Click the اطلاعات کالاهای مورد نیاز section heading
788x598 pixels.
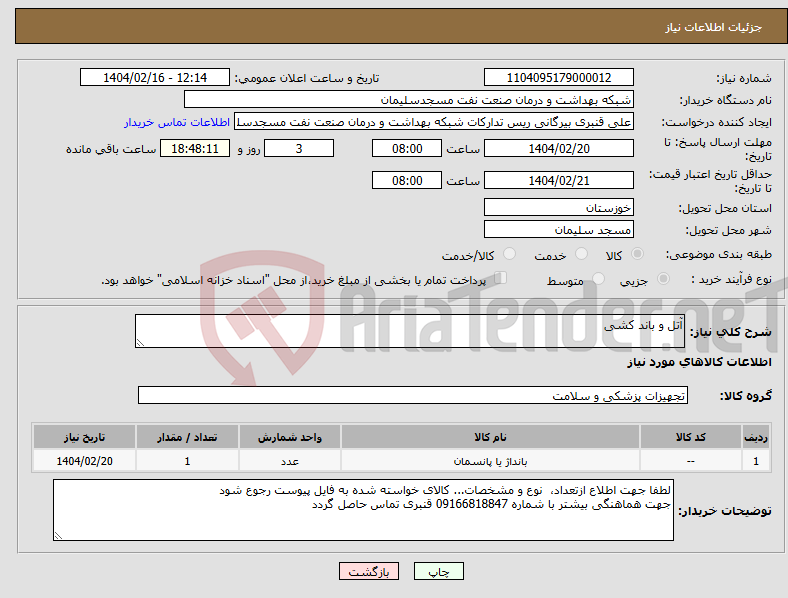tap(699, 362)
